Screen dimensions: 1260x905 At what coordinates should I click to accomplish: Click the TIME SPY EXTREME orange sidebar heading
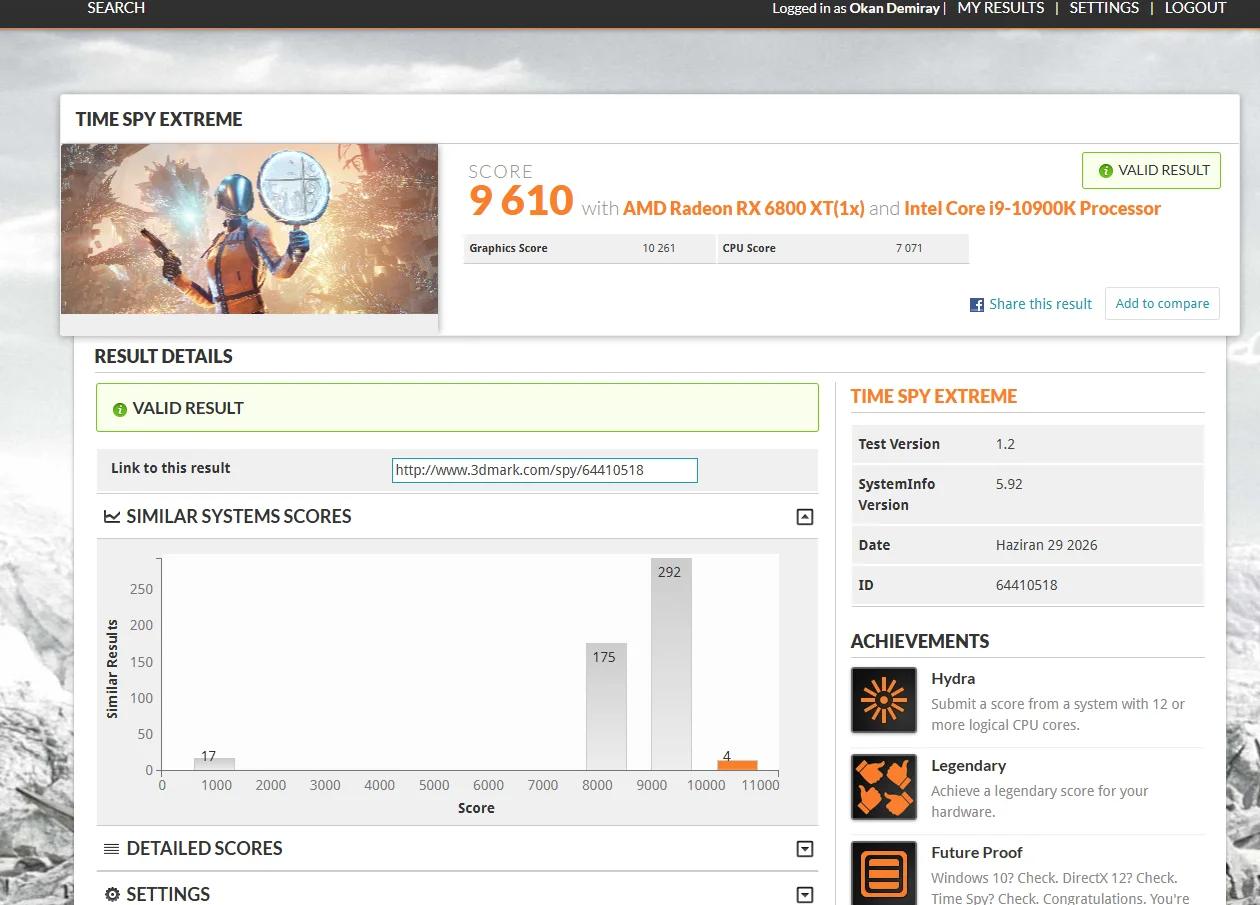[x=933, y=396]
